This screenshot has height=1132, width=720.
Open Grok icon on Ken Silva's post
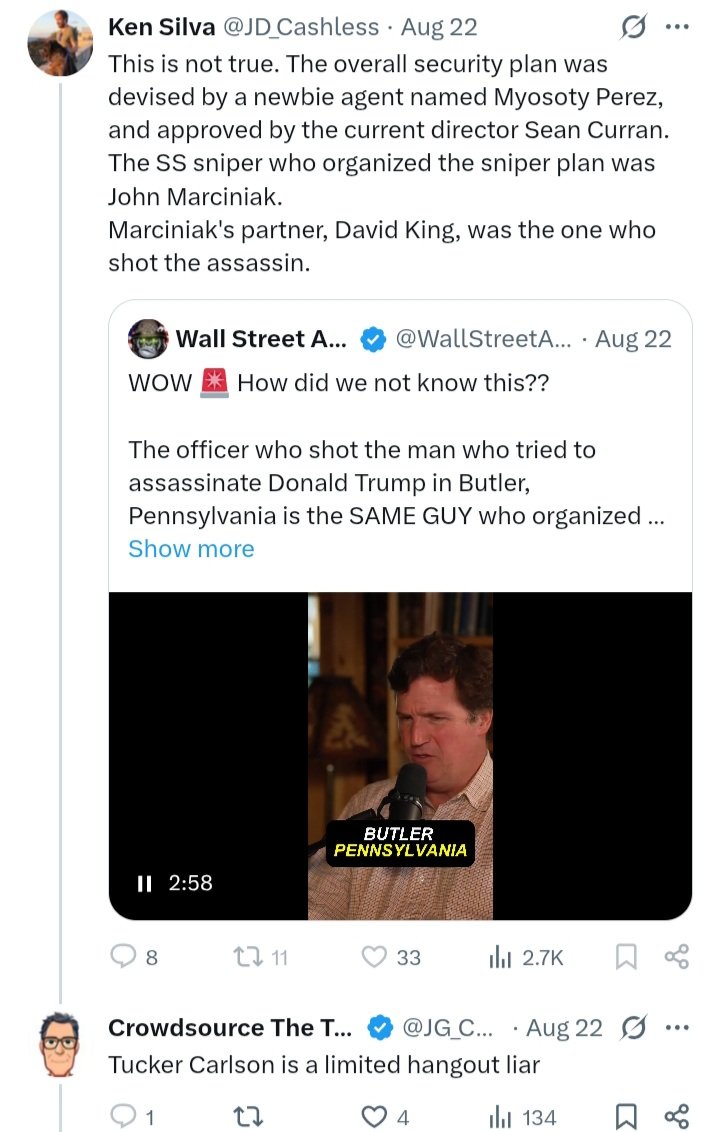click(x=633, y=27)
